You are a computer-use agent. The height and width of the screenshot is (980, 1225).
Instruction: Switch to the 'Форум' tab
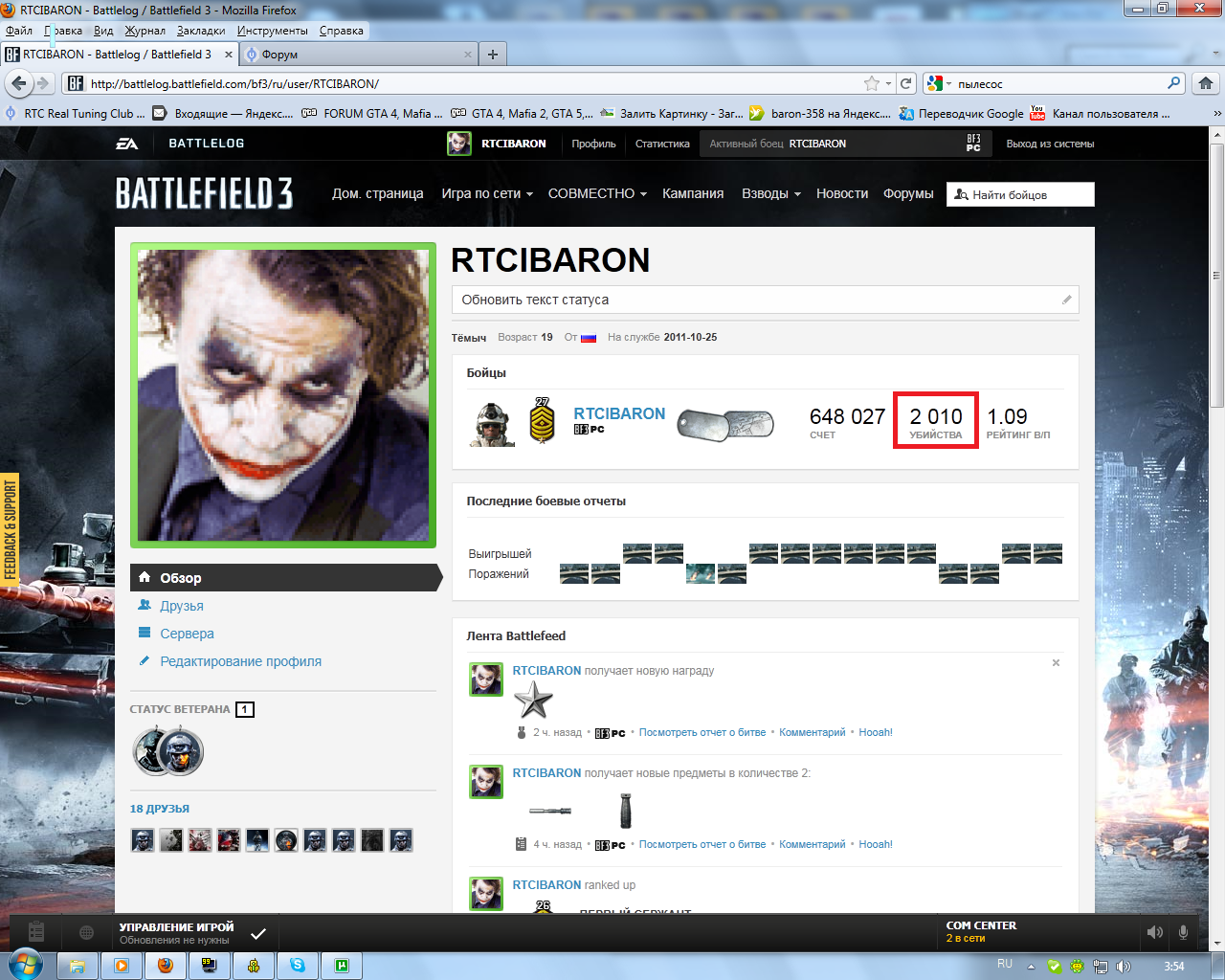tap(359, 55)
